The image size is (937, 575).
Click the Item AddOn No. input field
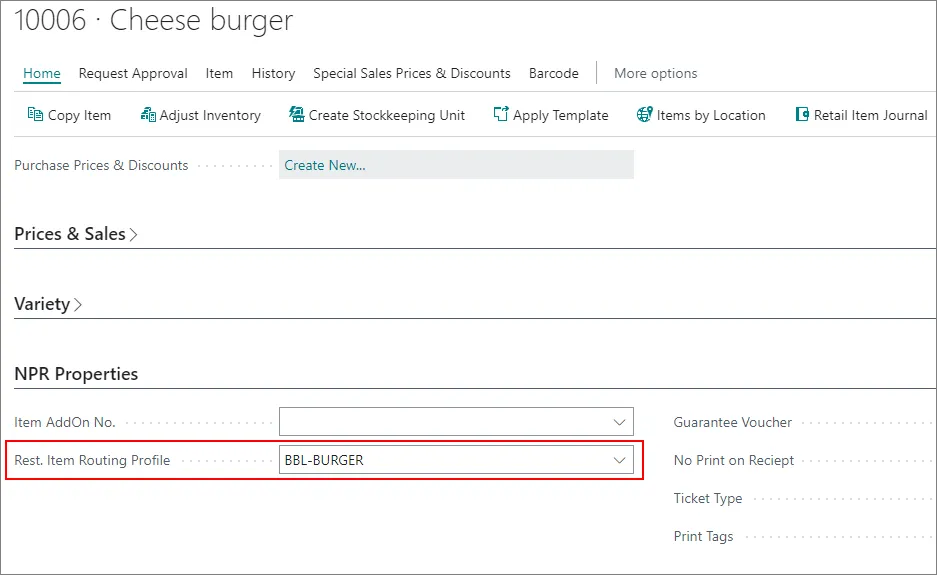[456, 422]
